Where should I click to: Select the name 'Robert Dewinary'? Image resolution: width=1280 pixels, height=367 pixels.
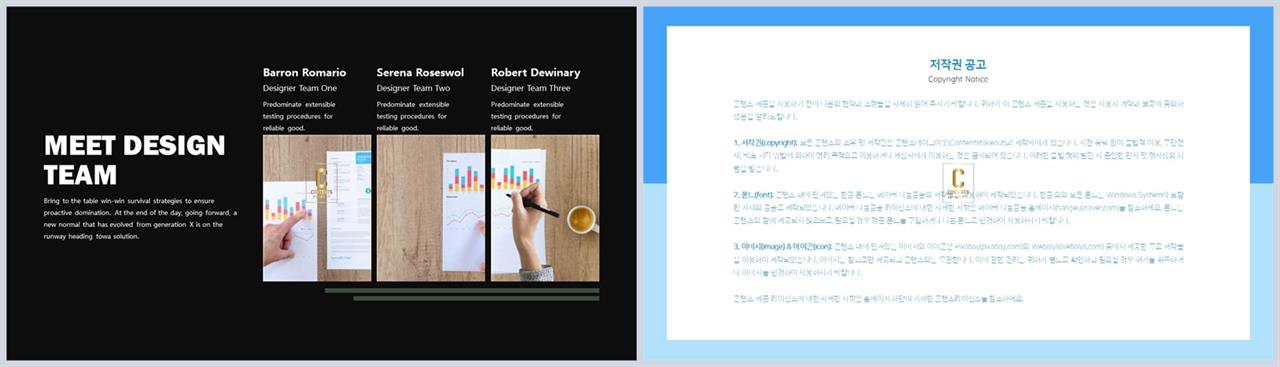(x=535, y=72)
